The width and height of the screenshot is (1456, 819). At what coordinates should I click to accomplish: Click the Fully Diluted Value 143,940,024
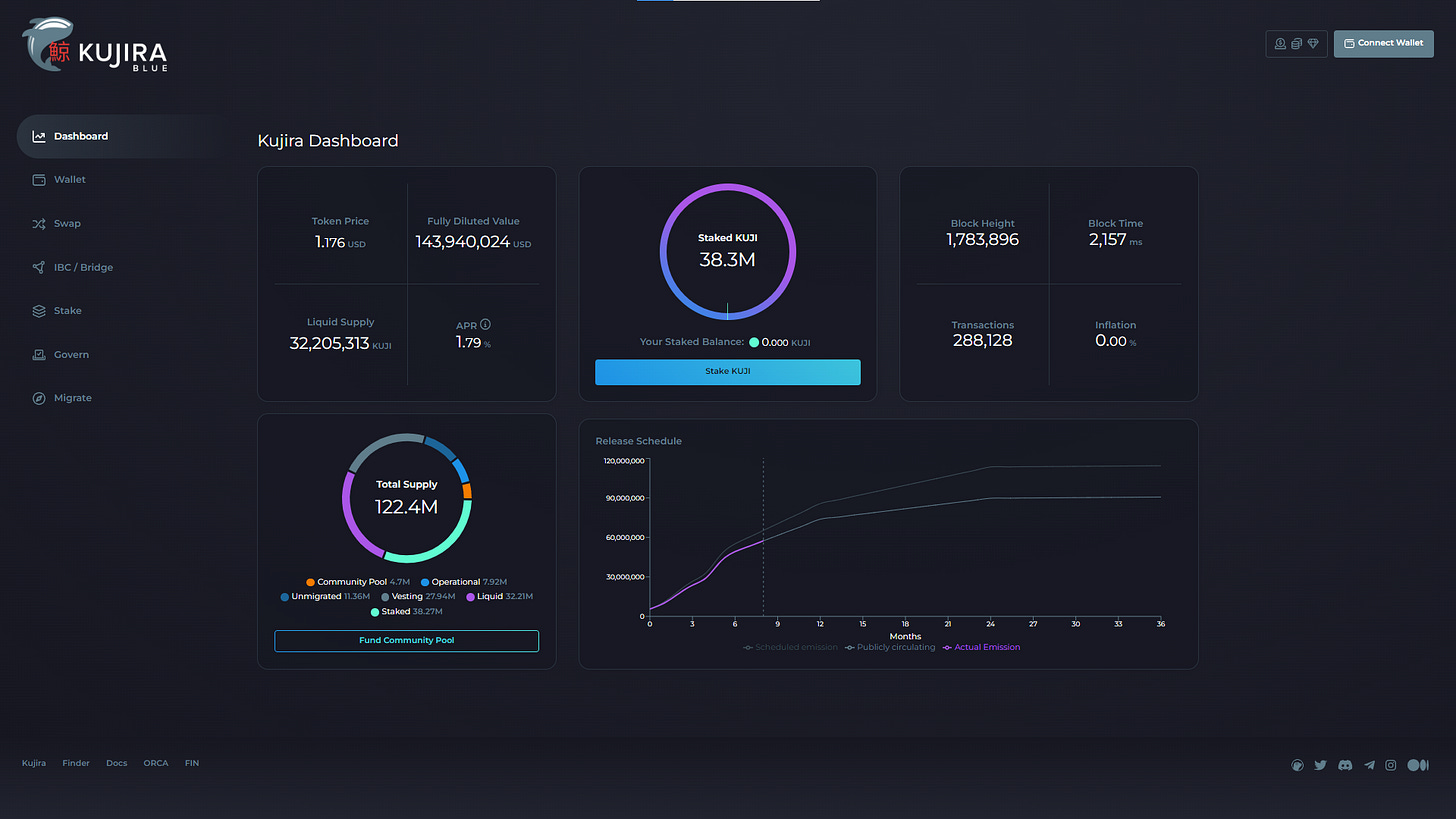tap(463, 242)
